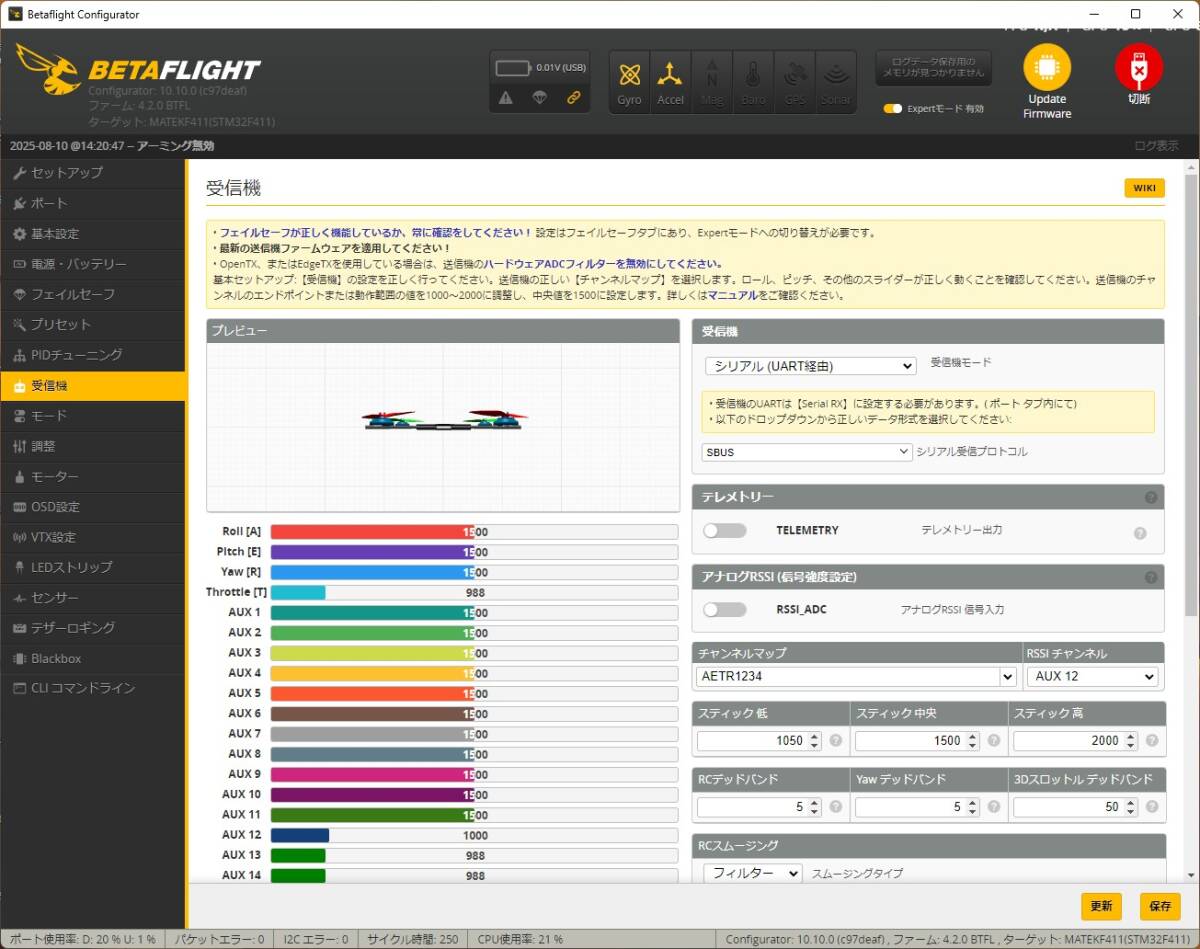Open the フェイルセーフ tab

pos(93,294)
